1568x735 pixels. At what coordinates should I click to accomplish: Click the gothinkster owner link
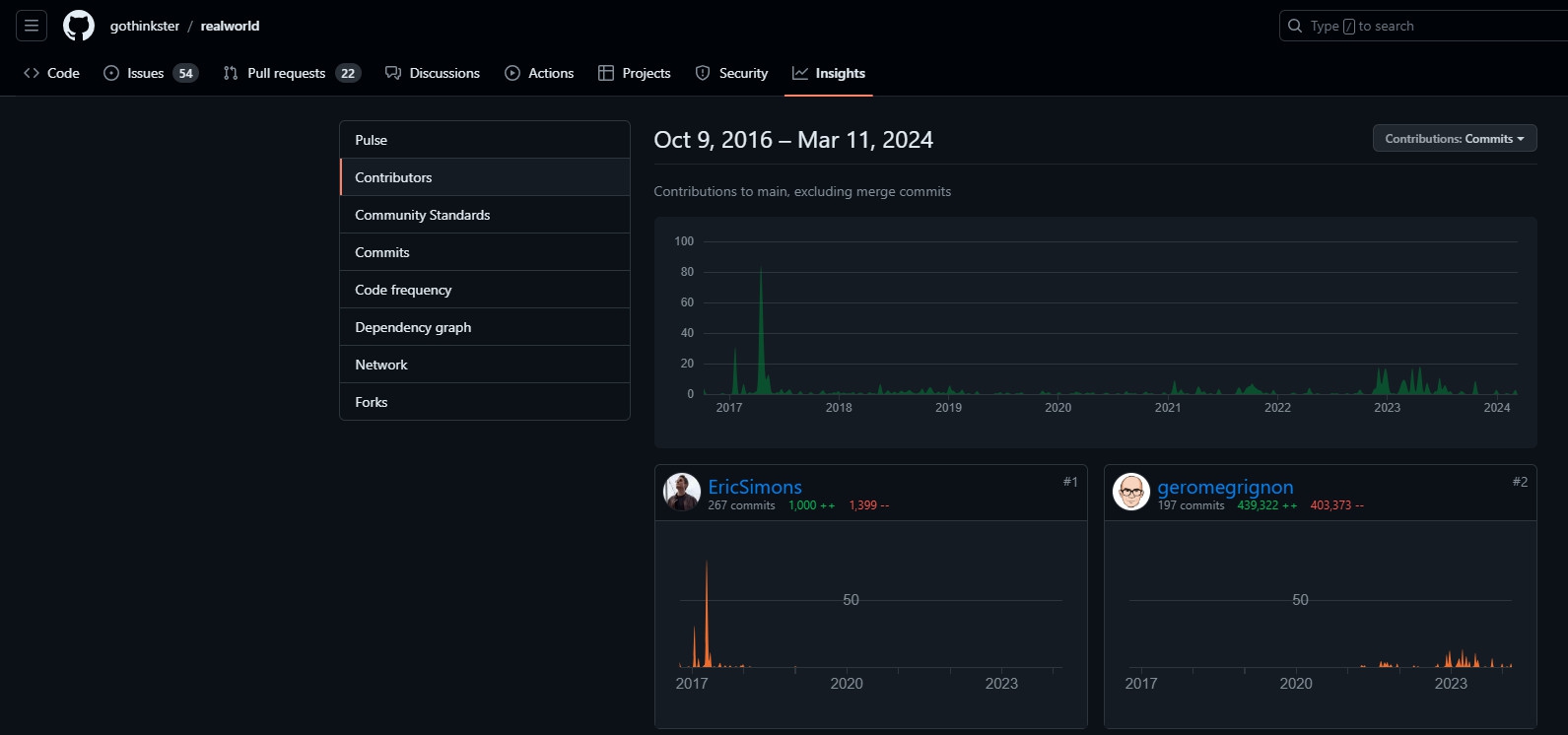coord(145,26)
